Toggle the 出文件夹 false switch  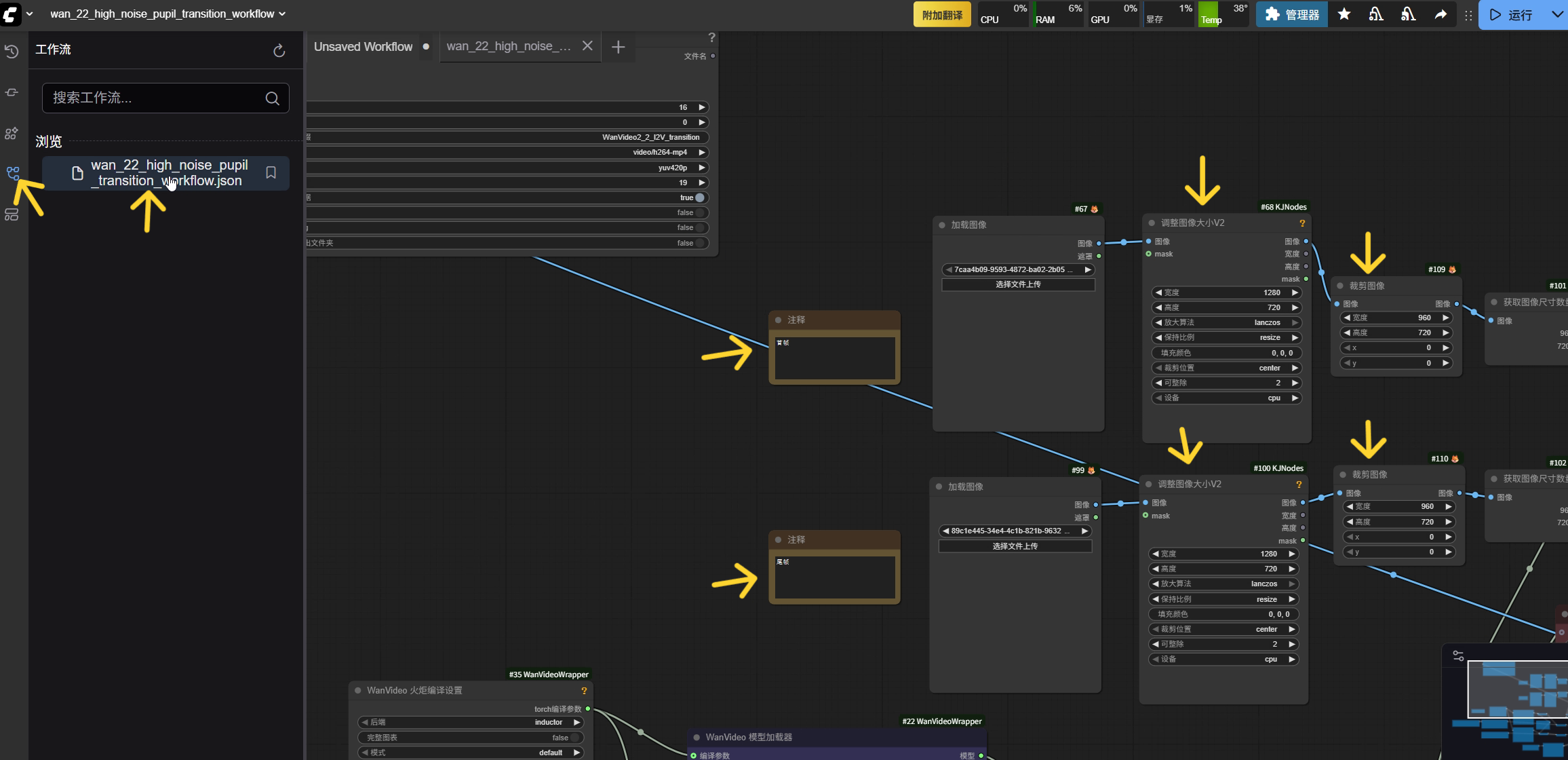(699, 243)
